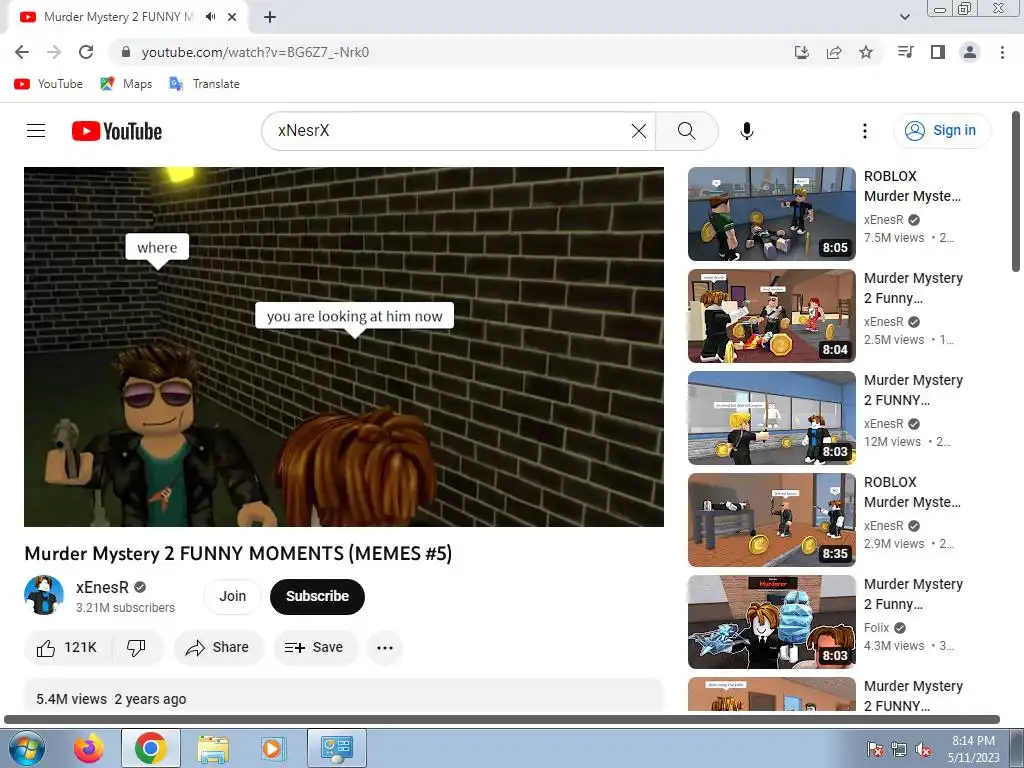Click the muted volume tray icon
1024x768 pixels.
923,750
